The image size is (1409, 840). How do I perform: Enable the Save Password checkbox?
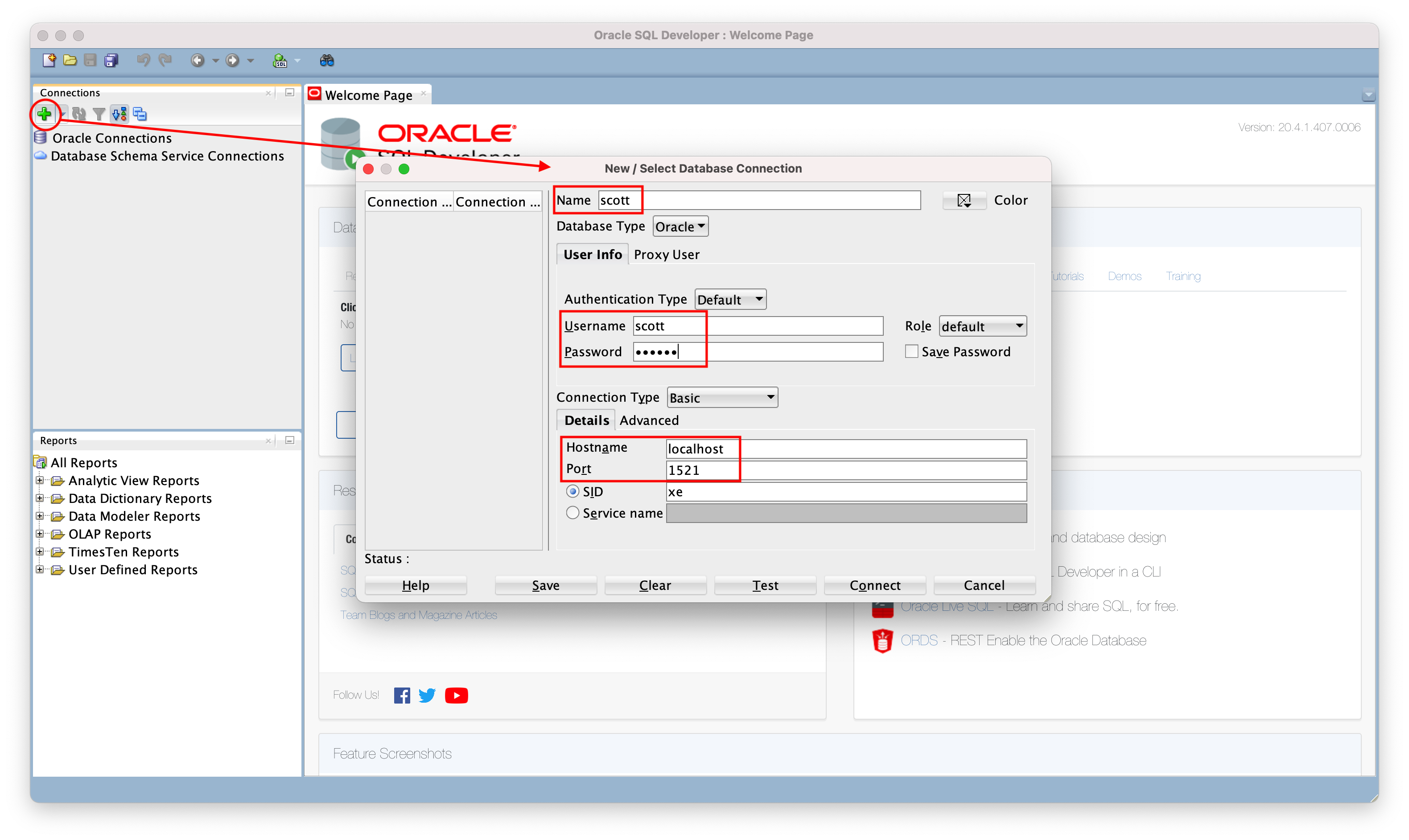[x=911, y=351]
